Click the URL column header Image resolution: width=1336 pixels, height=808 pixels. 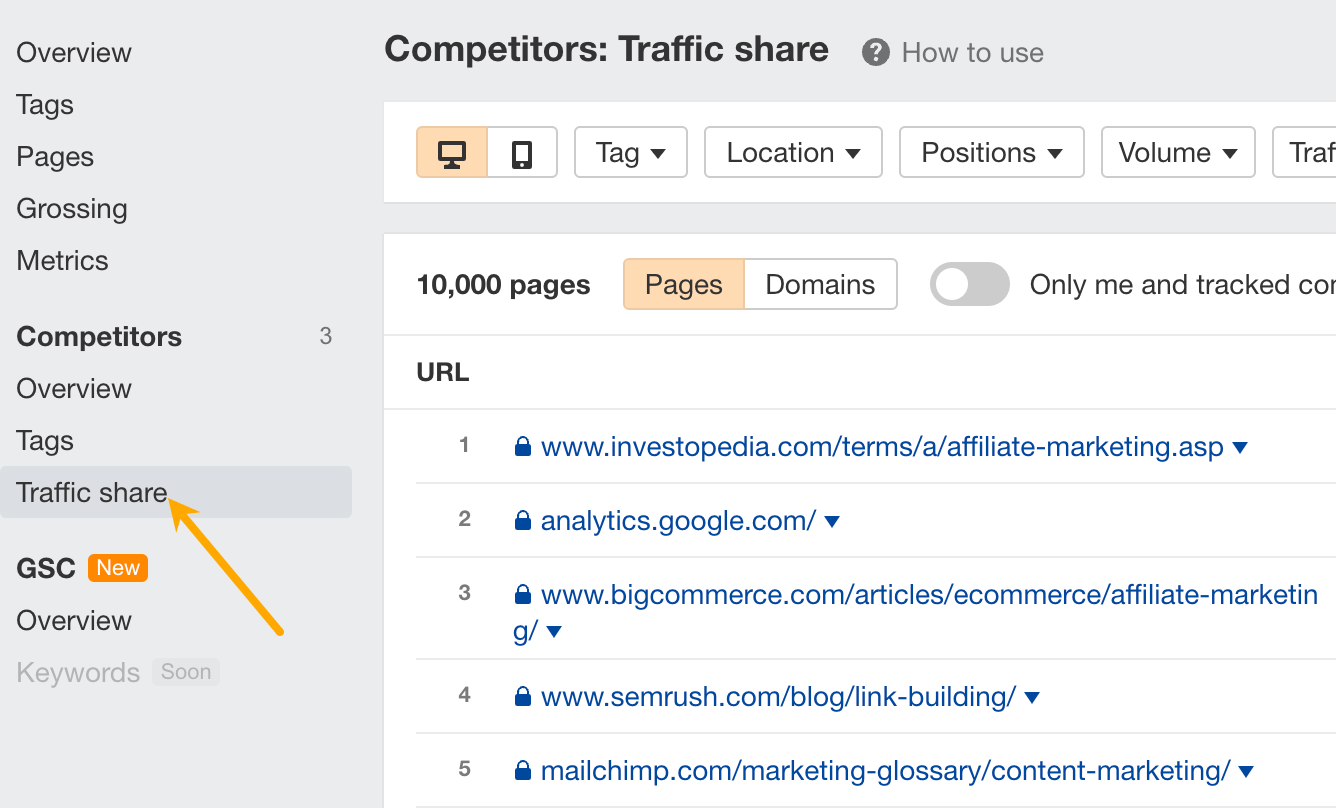[442, 371]
